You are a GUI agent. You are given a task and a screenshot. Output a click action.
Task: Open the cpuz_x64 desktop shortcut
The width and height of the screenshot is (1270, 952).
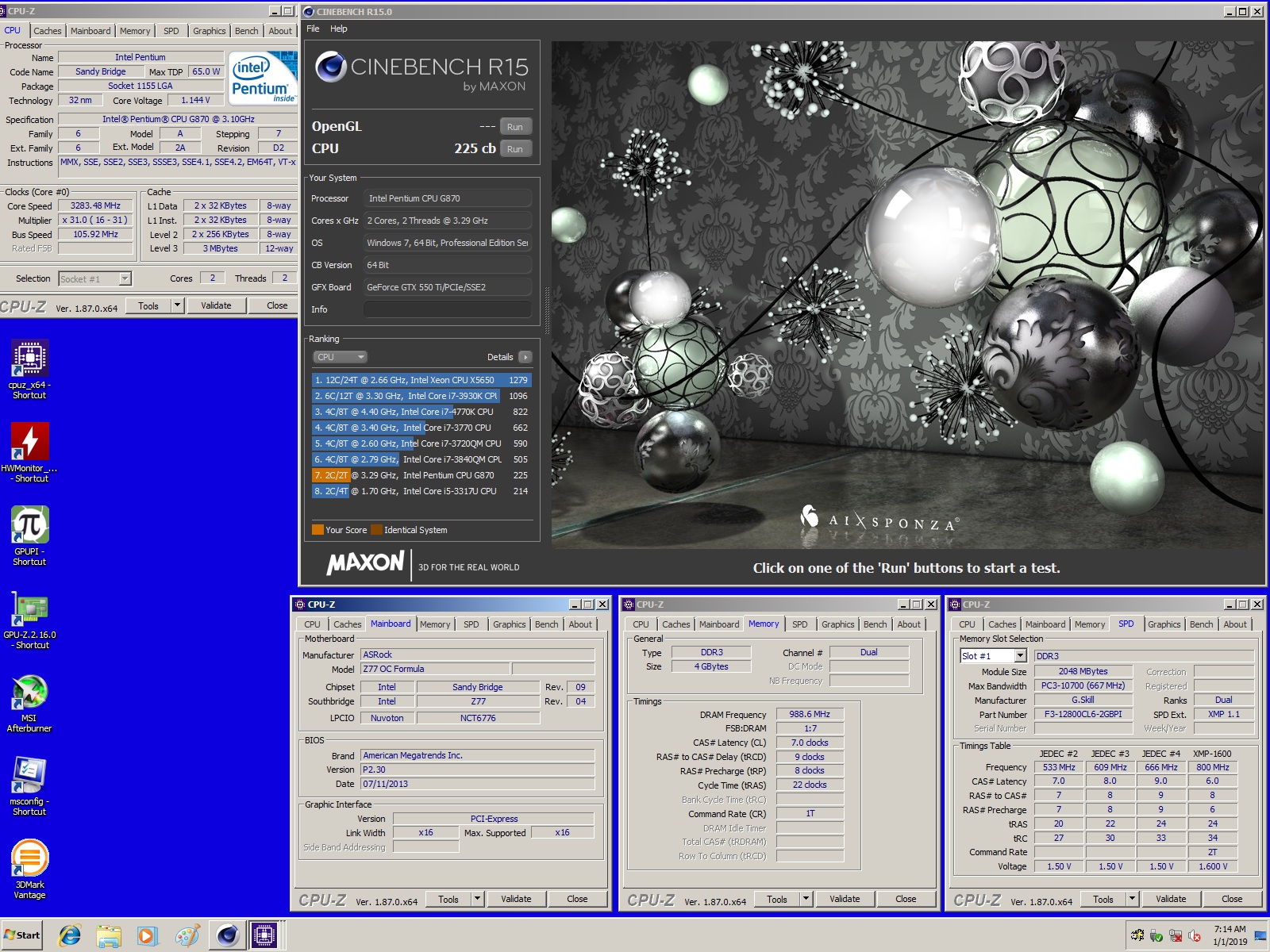29,369
